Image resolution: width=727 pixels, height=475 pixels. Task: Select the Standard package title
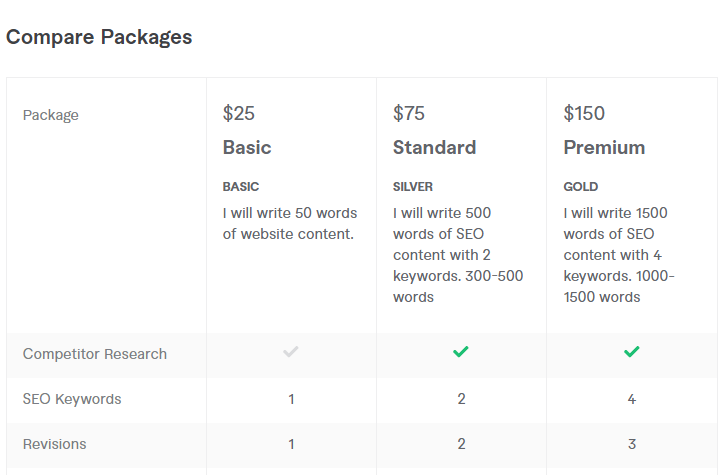pyautogui.click(x=434, y=147)
